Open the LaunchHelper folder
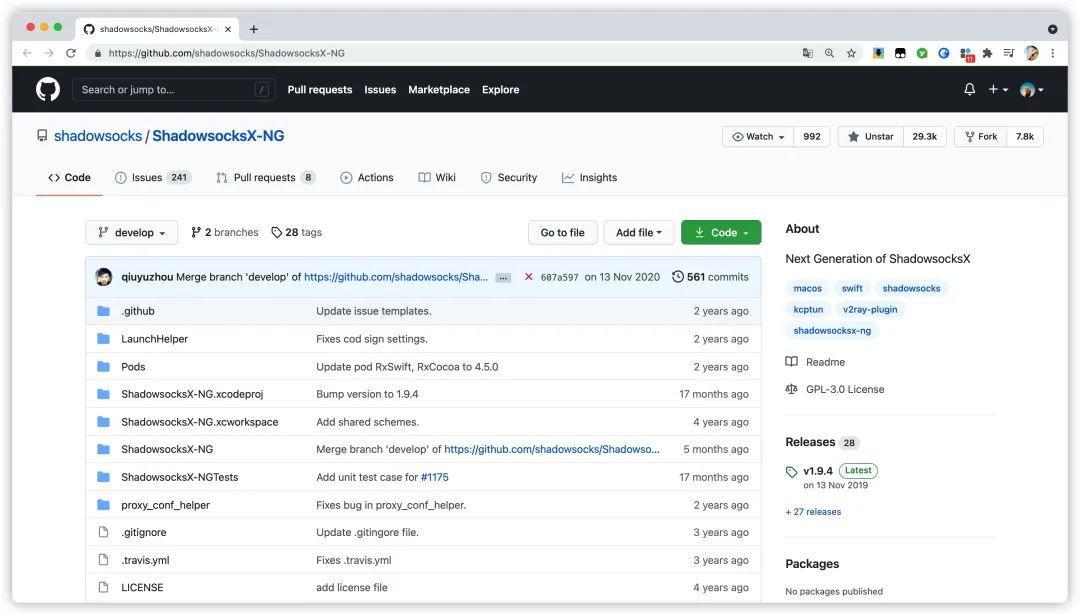Screen dimensions: 1080x615 154,339
